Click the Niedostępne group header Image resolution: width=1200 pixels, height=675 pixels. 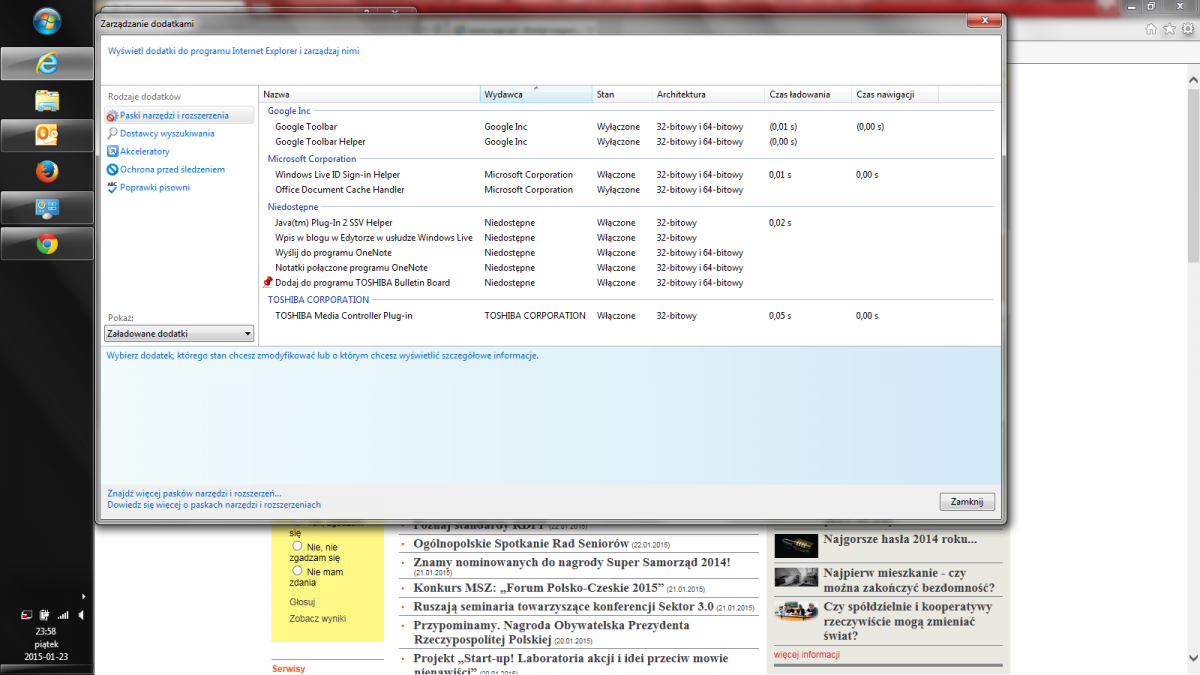(293, 207)
